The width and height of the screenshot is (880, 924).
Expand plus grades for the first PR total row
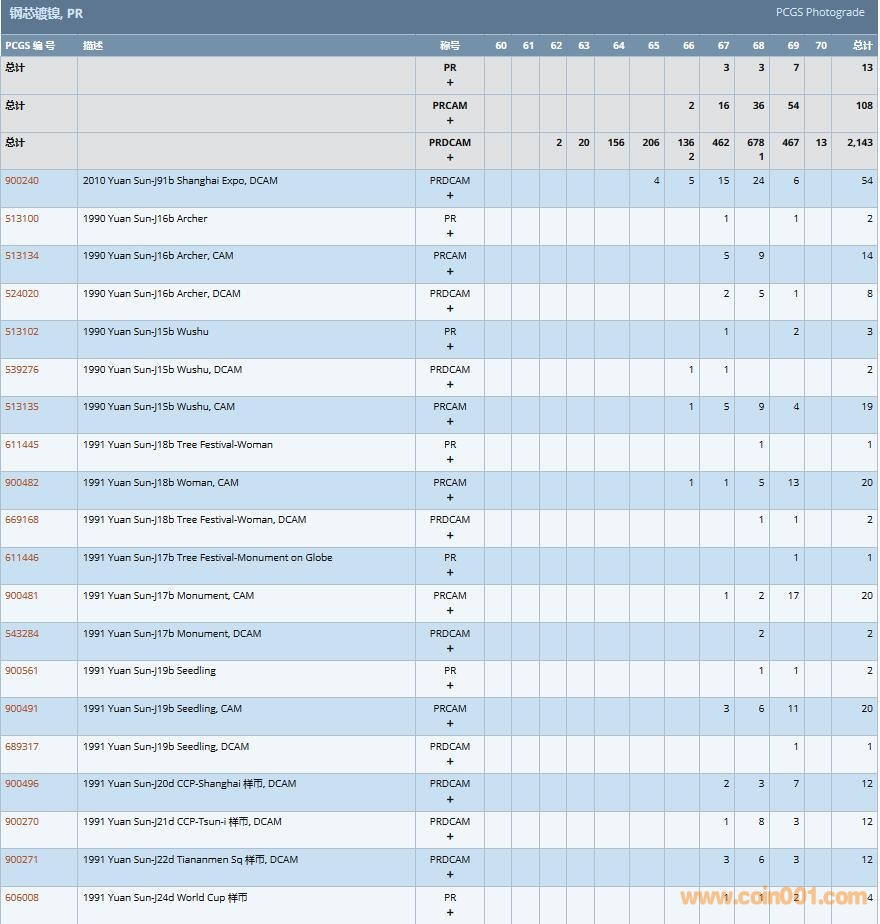coord(450,83)
